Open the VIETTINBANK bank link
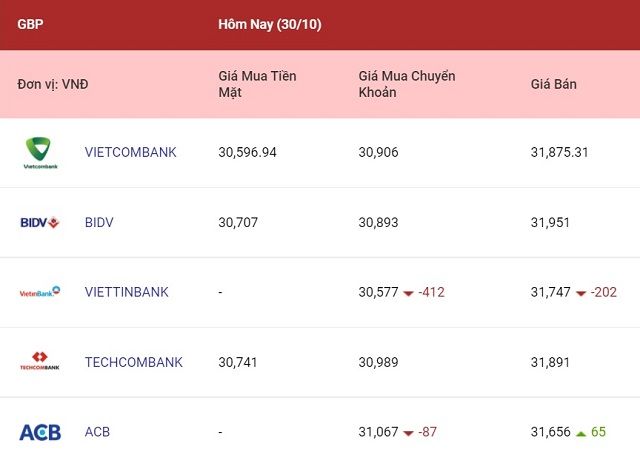This screenshot has height=466, width=640. coord(126,292)
